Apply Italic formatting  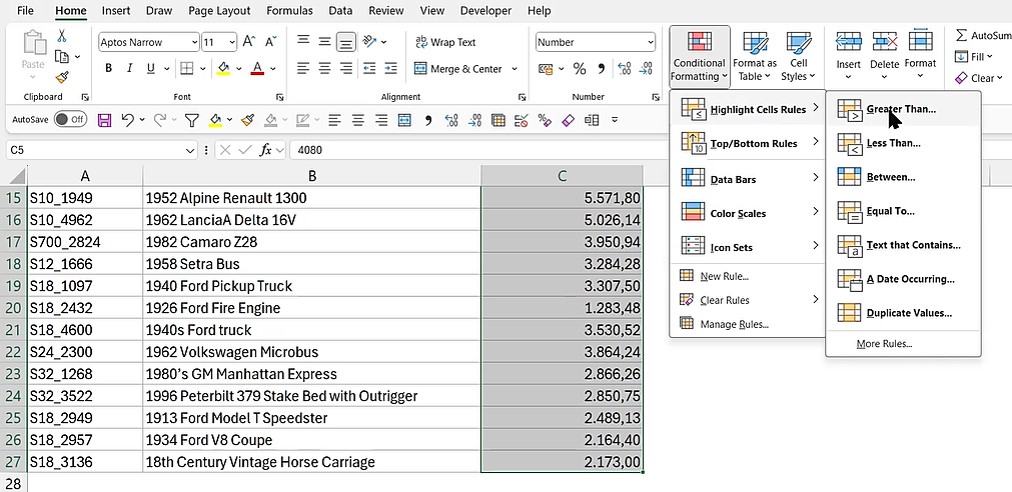coord(129,68)
